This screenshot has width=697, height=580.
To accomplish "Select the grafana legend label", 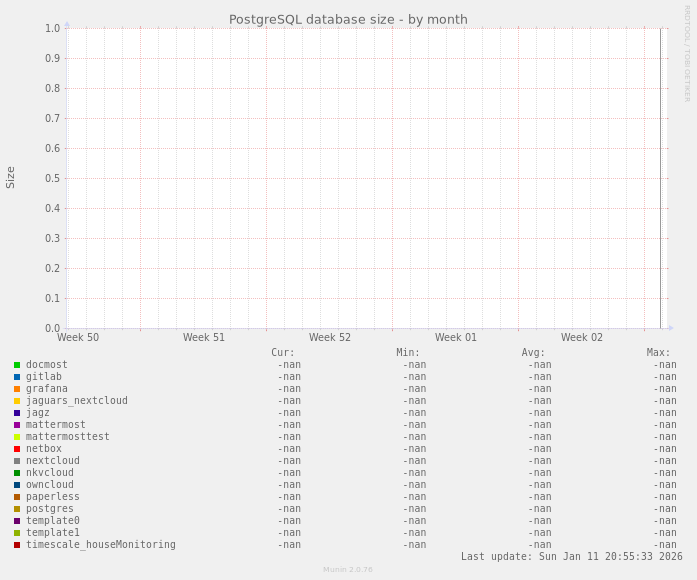I will pyautogui.click(x=47, y=388).
